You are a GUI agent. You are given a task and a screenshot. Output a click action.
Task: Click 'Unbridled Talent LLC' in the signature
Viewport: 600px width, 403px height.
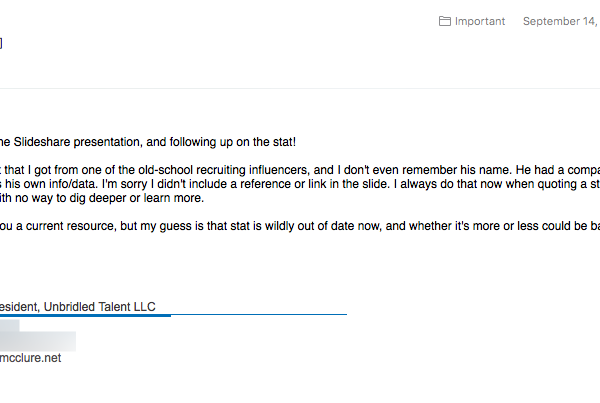coord(99,307)
